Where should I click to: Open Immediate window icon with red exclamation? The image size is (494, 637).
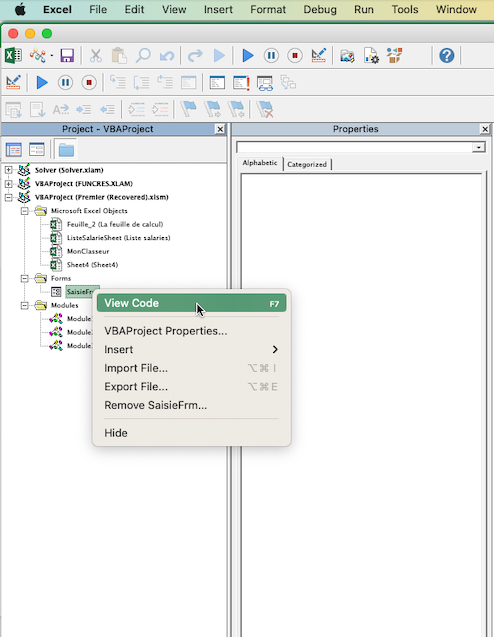[x=241, y=82]
